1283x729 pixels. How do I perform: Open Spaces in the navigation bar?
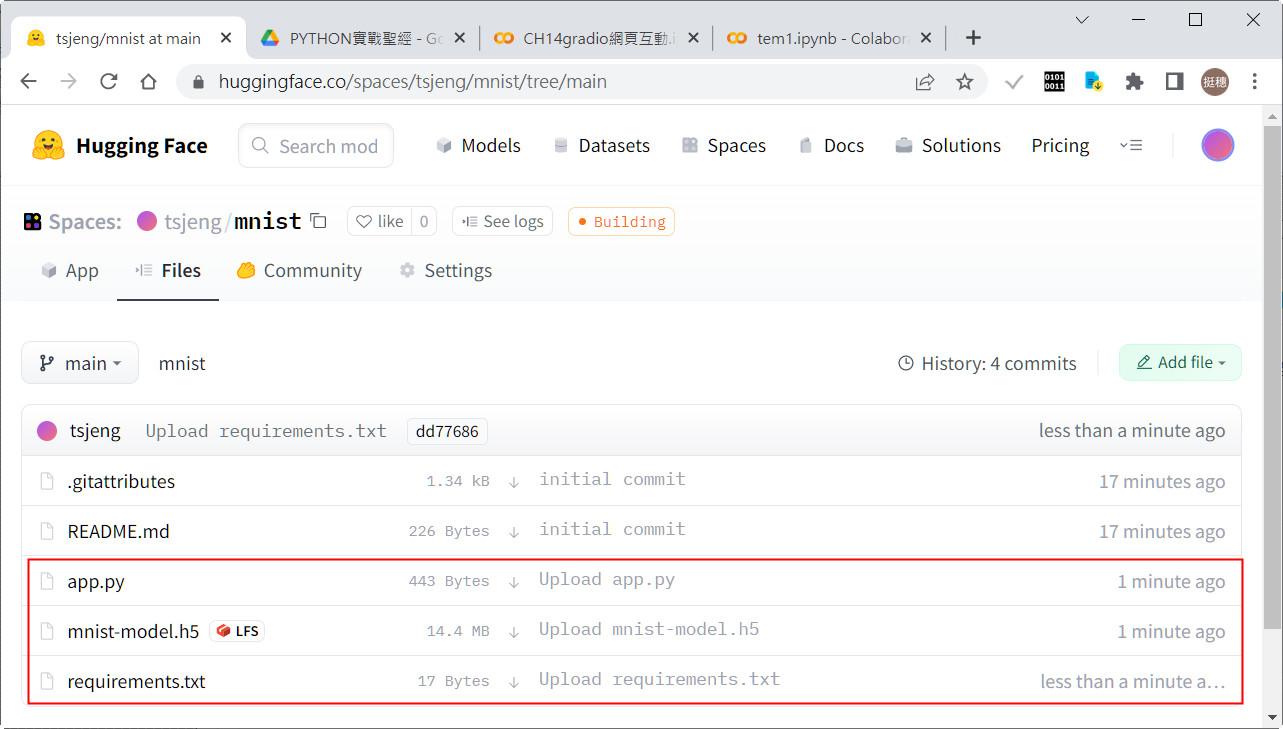724,146
